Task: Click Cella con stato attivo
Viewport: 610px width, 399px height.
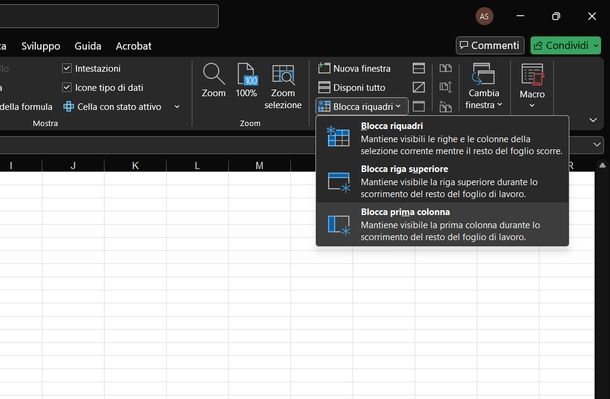Action: 112,107
